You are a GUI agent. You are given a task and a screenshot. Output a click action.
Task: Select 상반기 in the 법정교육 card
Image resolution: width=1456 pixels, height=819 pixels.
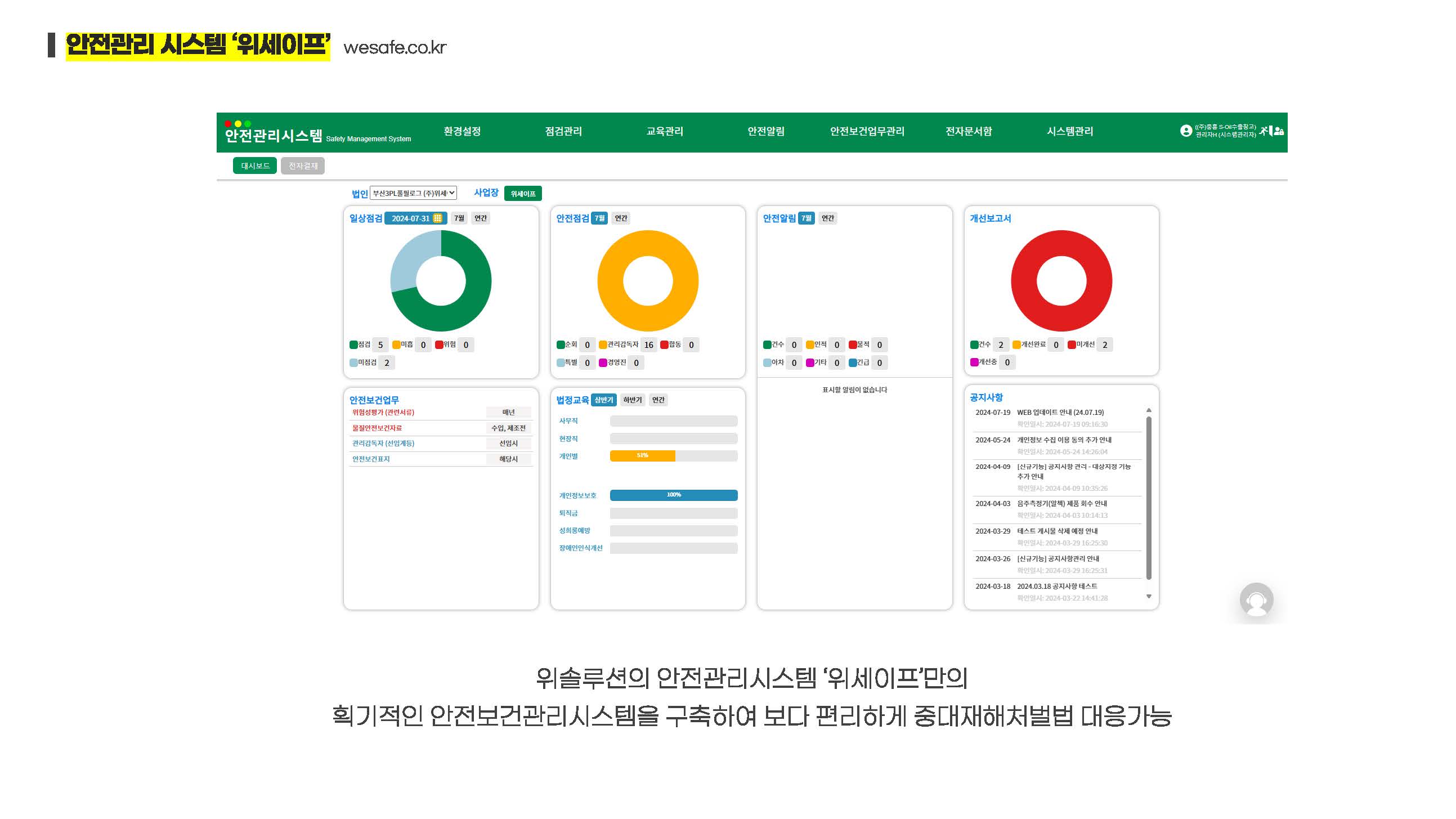tap(604, 400)
